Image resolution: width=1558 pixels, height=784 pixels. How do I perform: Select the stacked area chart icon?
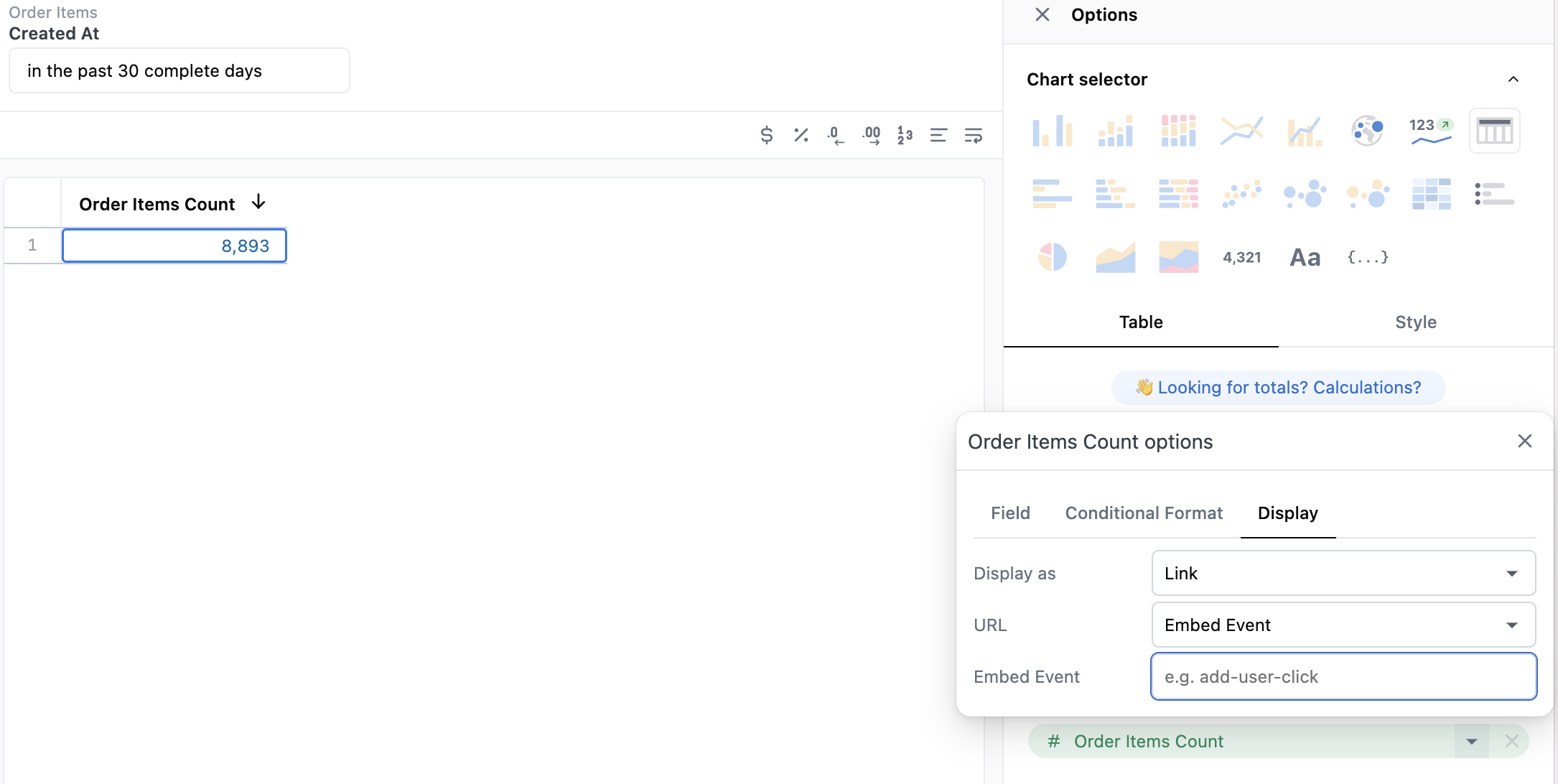(1178, 257)
